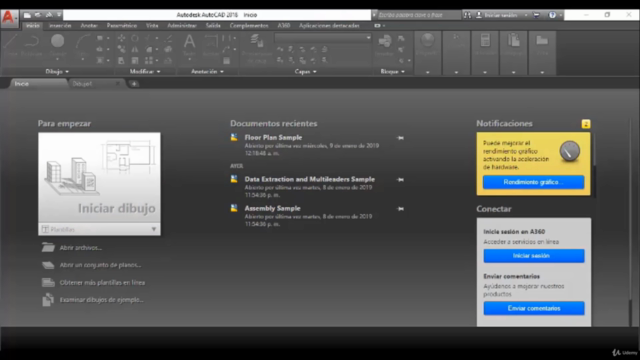Screen dimensions: 640x360
Task: Open recent document Data Extraction and Multileaders Sample
Action: coord(309,179)
